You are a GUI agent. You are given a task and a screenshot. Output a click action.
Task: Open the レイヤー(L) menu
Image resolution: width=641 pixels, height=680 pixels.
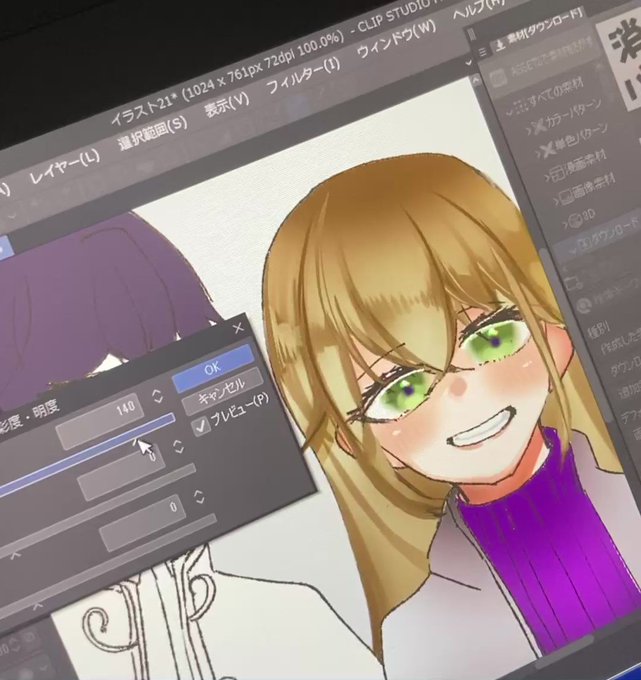pyautogui.click(x=65, y=167)
